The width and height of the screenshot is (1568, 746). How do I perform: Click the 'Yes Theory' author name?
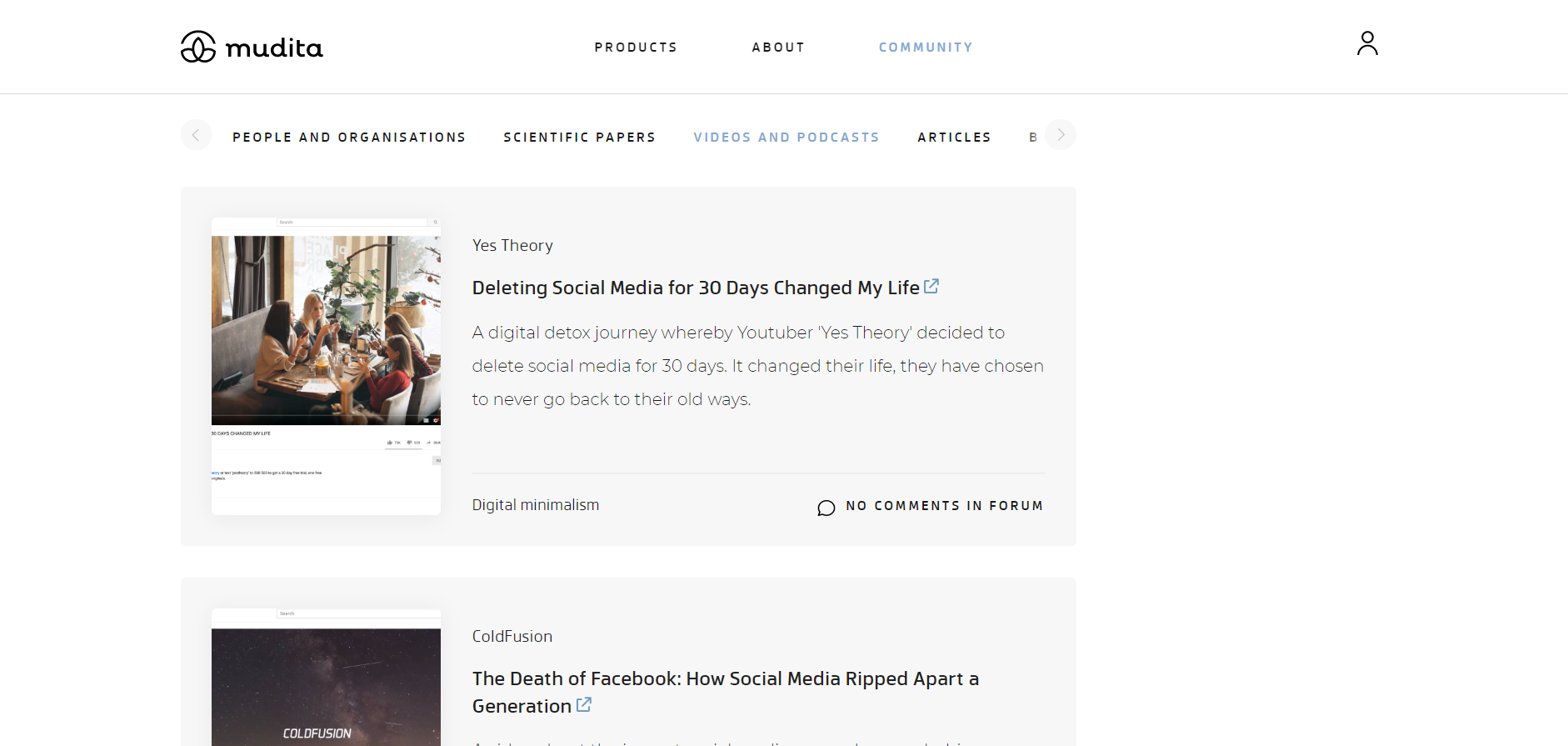[x=512, y=245]
